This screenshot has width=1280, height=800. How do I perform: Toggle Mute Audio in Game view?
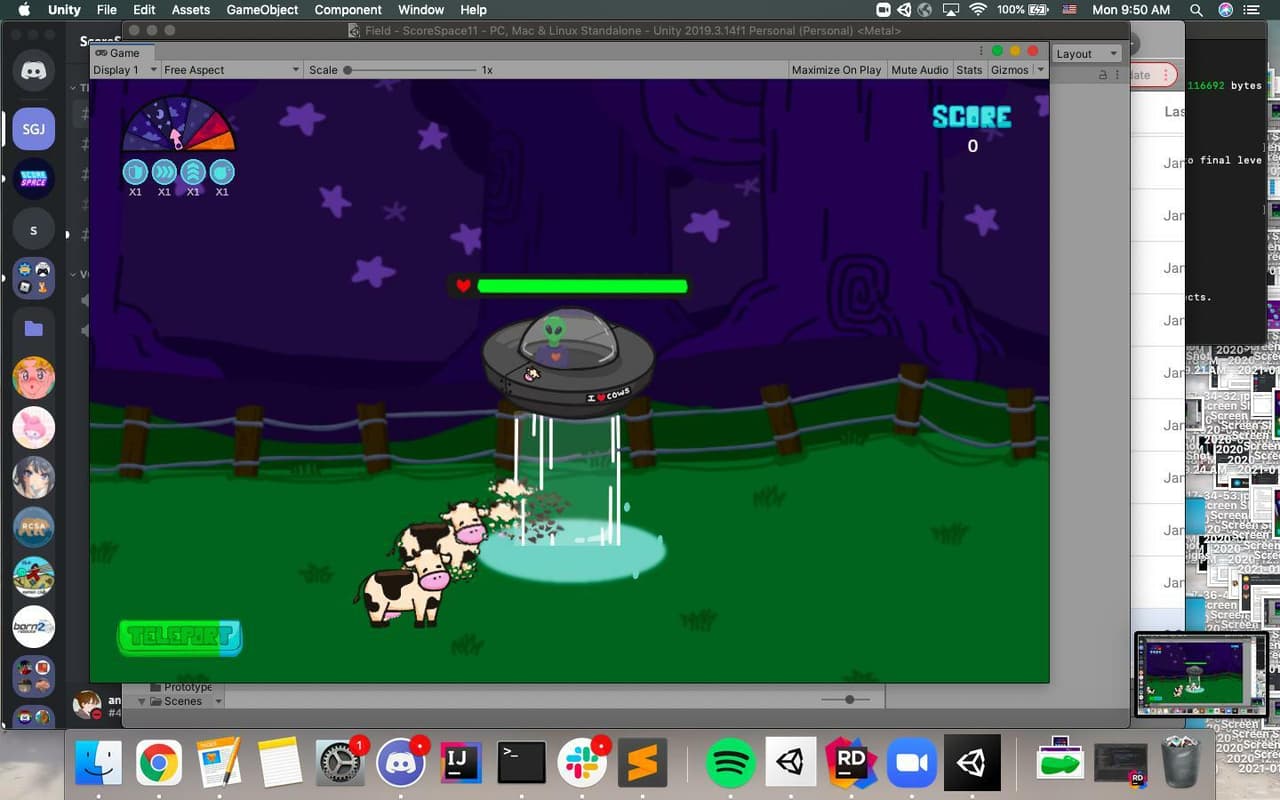point(919,70)
